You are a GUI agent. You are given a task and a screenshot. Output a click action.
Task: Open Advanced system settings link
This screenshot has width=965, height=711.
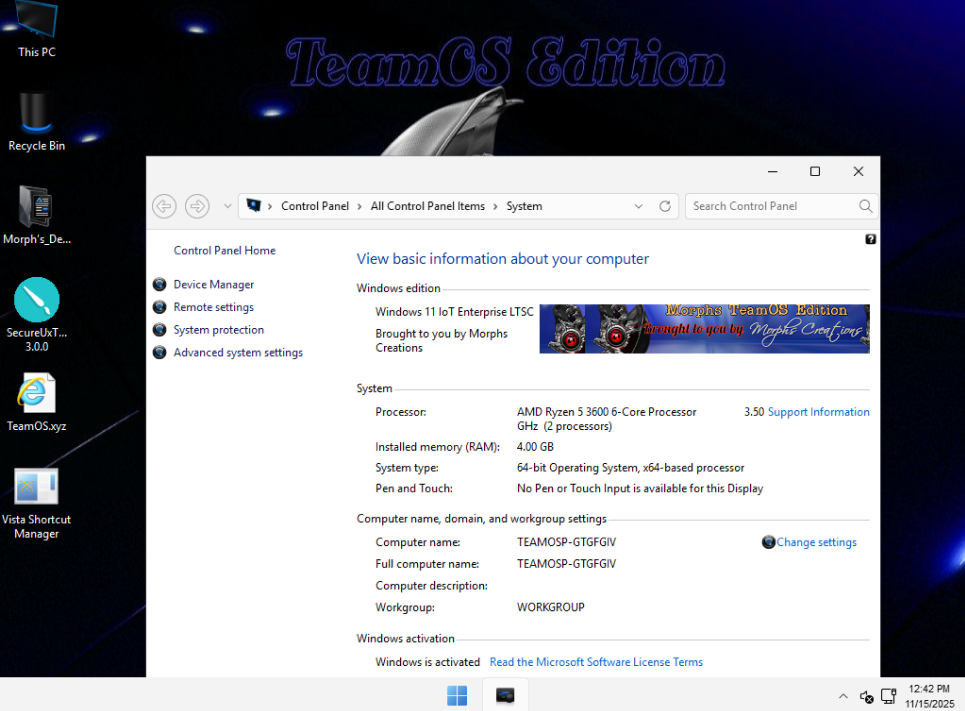pyautogui.click(x=237, y=353)
